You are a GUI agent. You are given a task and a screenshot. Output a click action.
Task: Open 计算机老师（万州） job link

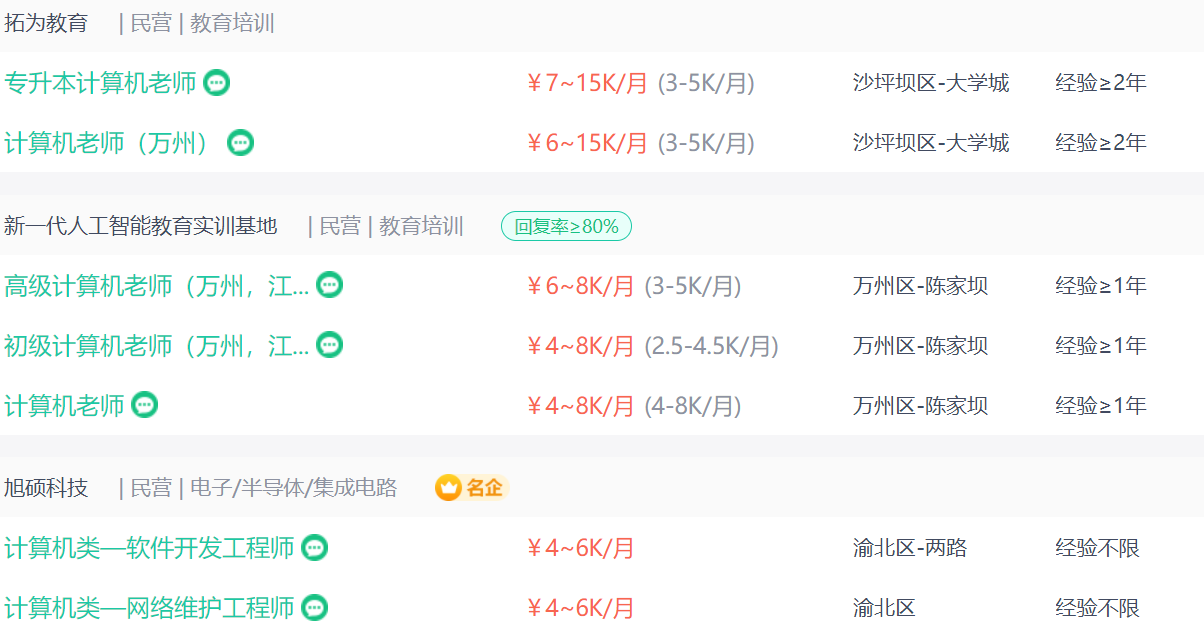[x=112, y=143]
